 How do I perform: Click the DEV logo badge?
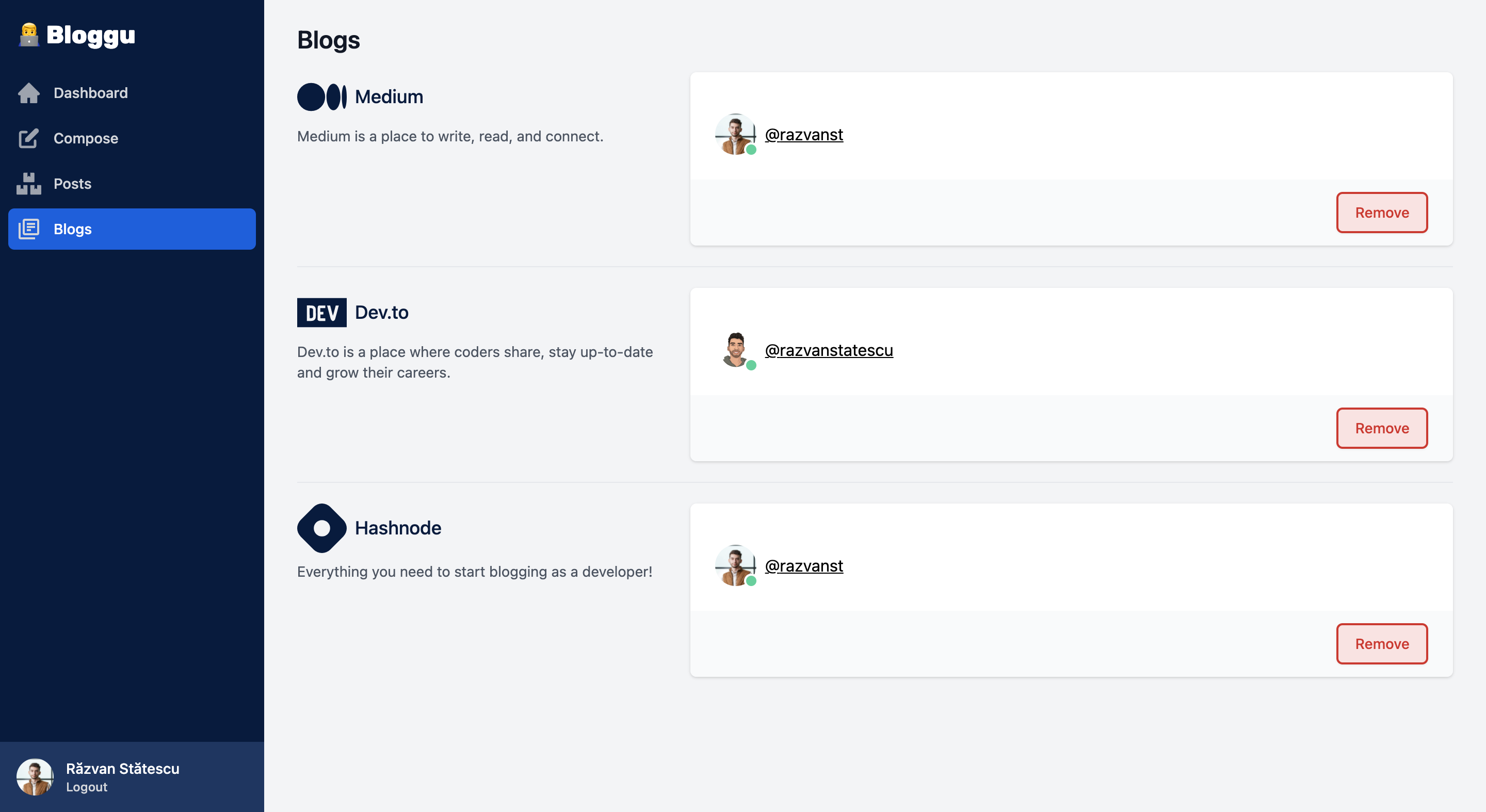click(x=322, y=313)
